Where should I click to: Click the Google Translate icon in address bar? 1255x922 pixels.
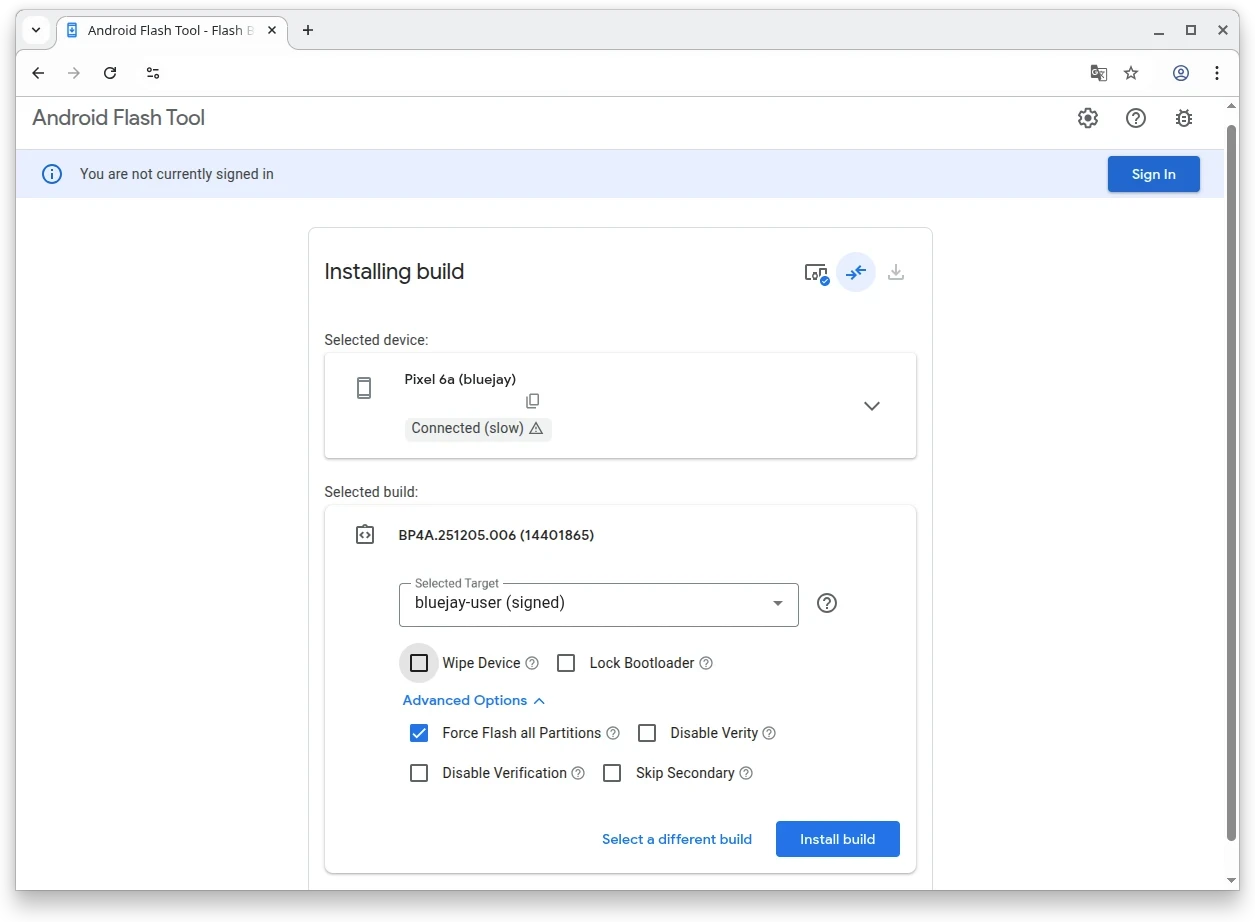coord(1098,73)
